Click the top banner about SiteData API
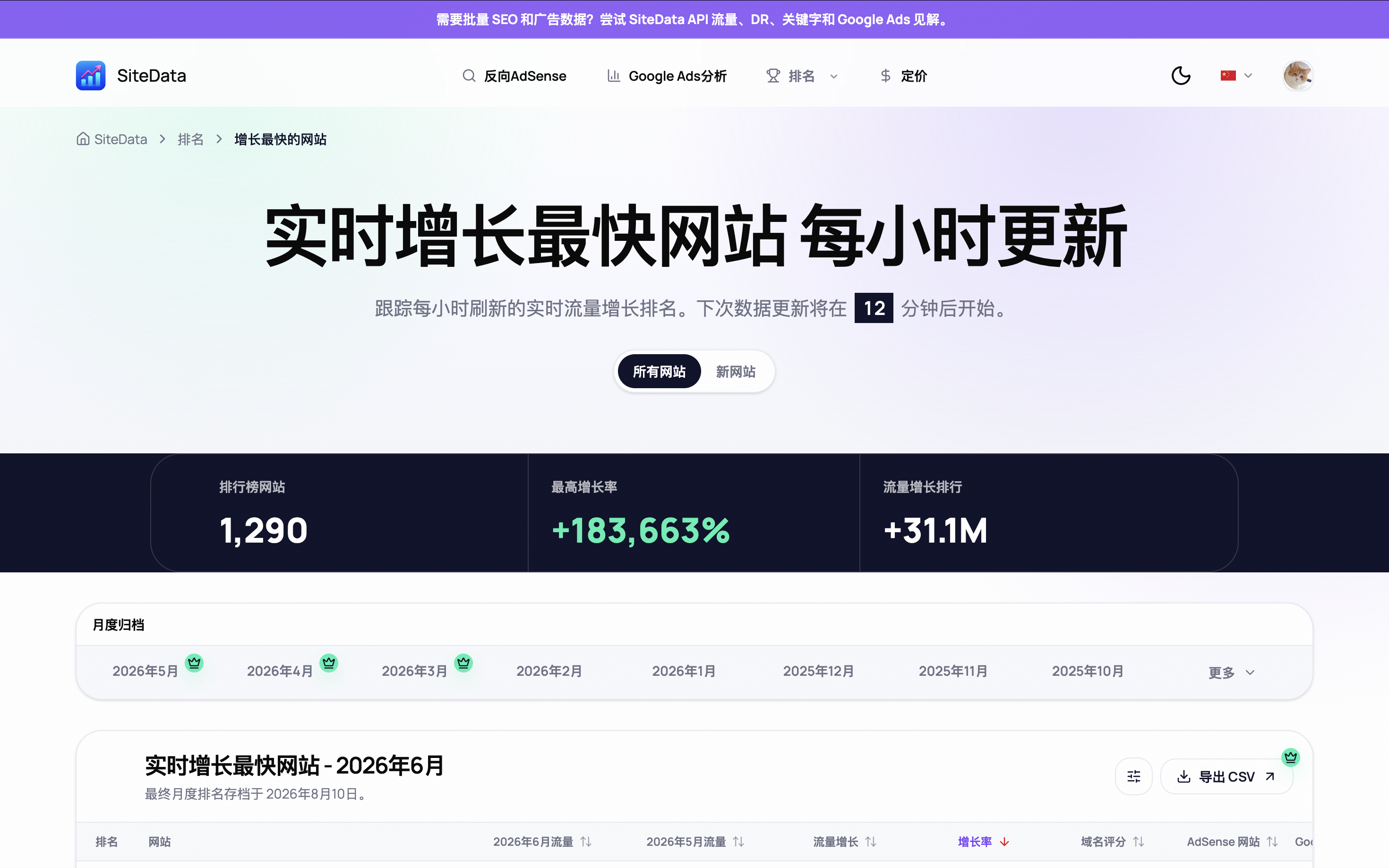The width and height of the screenshot is (1389, 868). tap(694, 19)
